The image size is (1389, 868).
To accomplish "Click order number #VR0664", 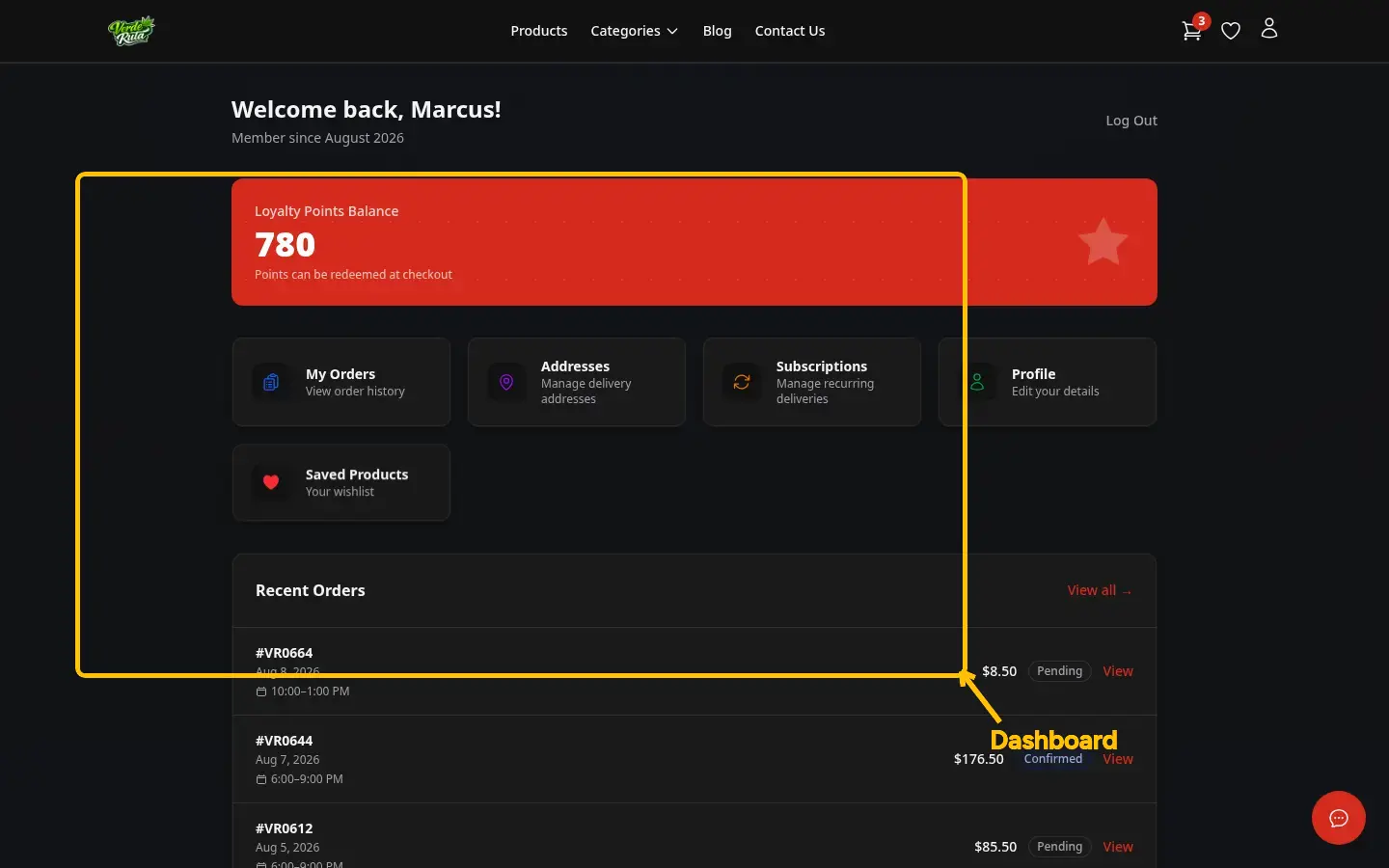I will pyautogui.click(x=284, y=653).
